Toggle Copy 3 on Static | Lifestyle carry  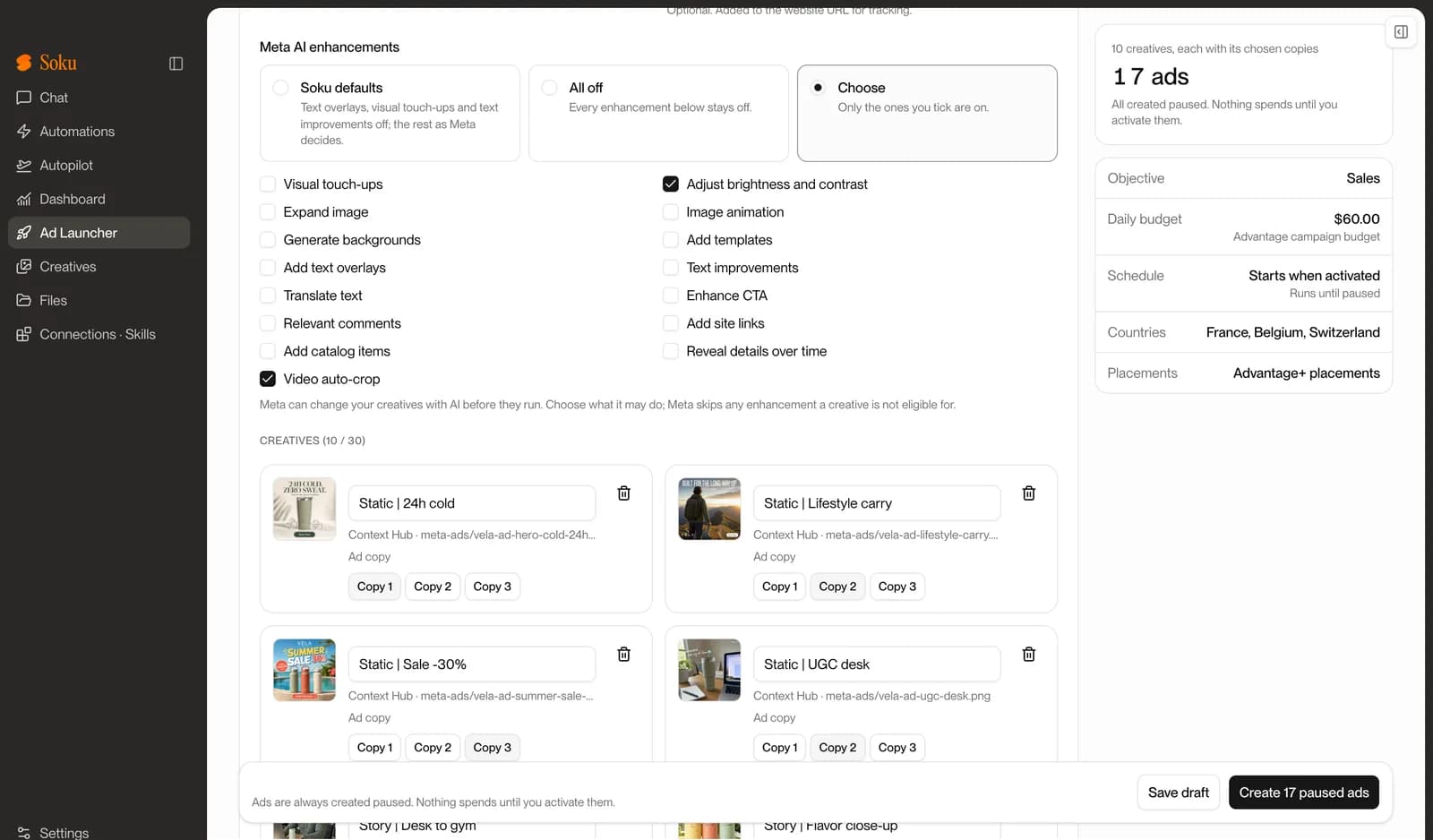click(897, 587)
